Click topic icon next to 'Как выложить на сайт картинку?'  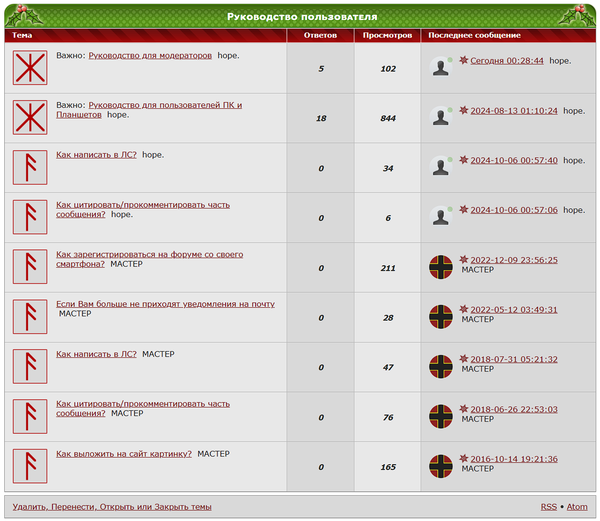(30, 467)
